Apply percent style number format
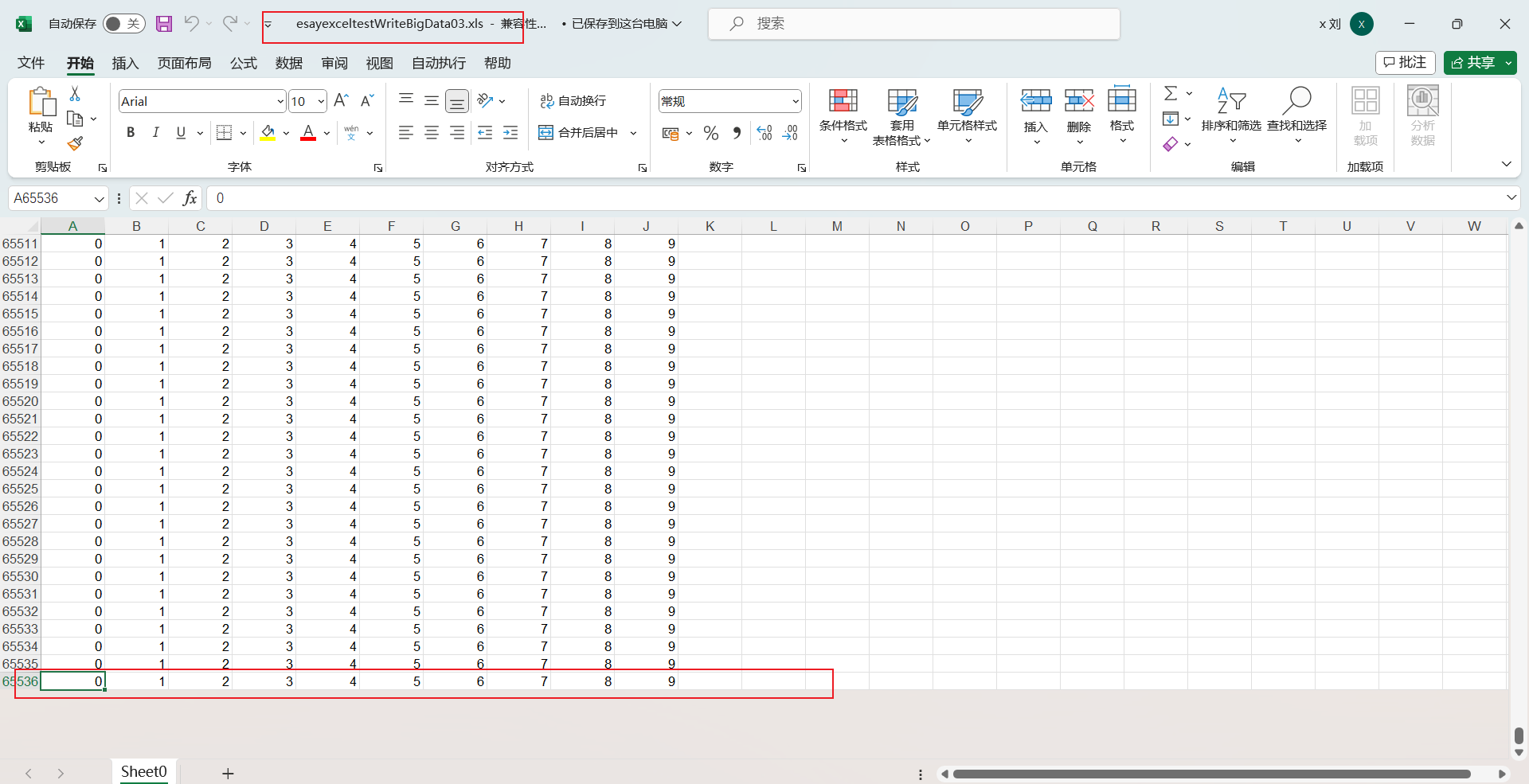 tap(711, 133)
